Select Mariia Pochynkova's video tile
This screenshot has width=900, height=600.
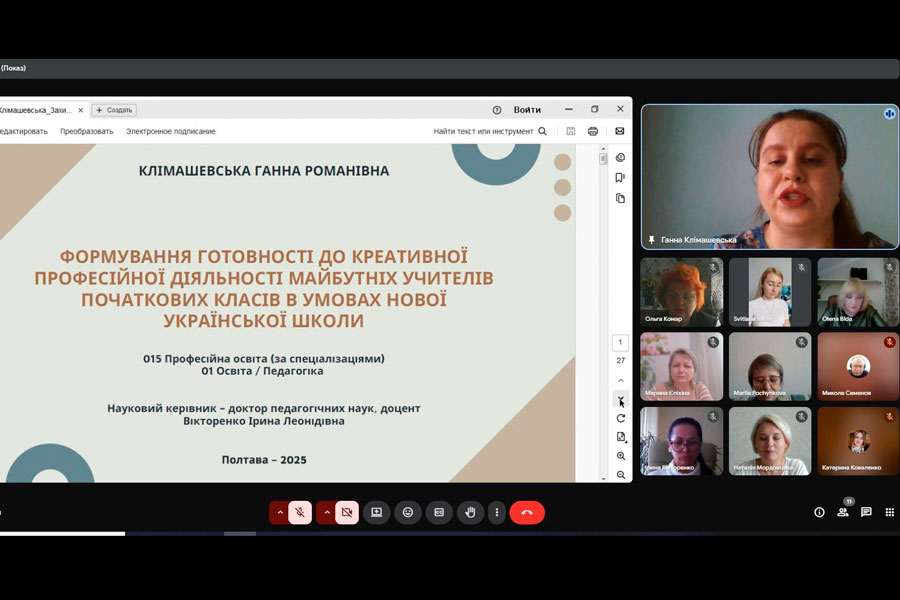point(770,366)
